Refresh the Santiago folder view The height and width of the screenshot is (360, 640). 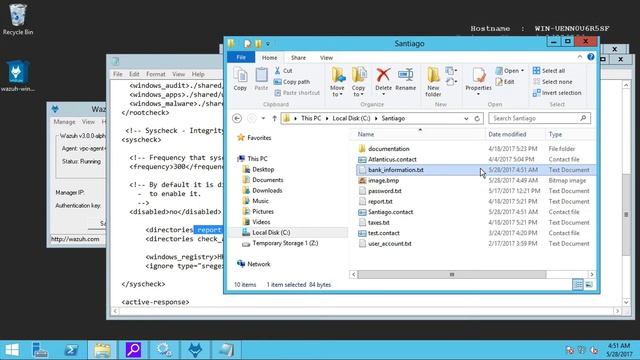pos(477,118)
